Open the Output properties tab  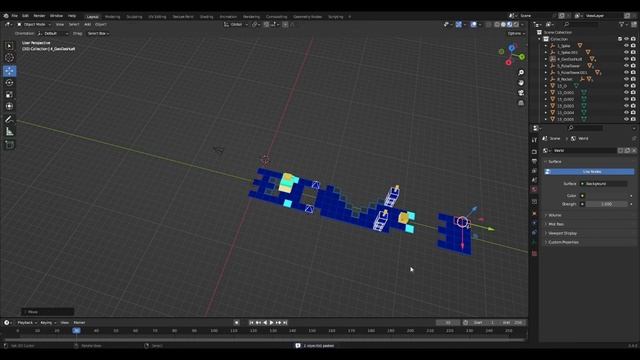pos(534,161)
